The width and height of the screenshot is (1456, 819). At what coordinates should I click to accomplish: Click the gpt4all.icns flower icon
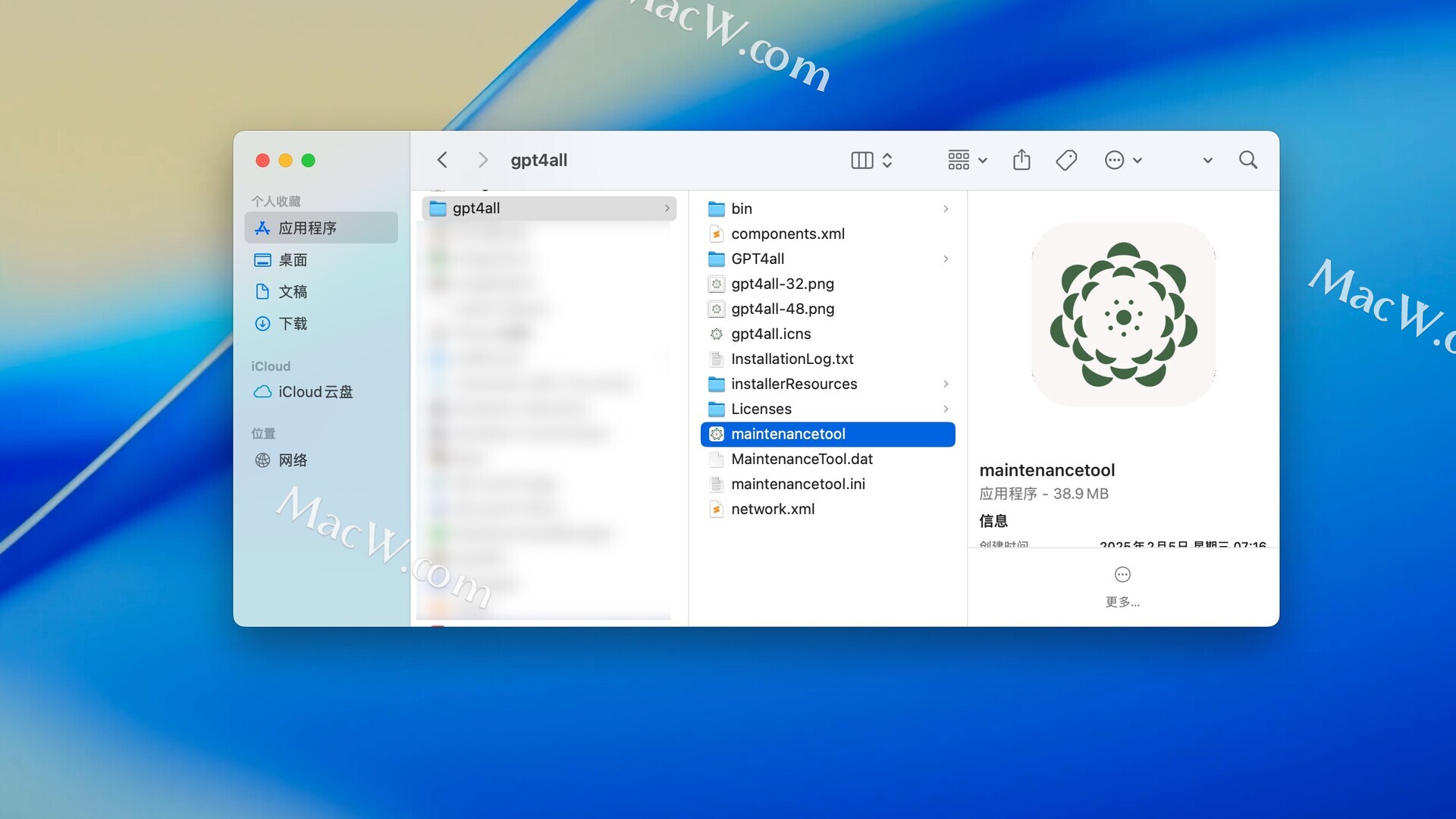pyautogui.click(x=717, y=334)
